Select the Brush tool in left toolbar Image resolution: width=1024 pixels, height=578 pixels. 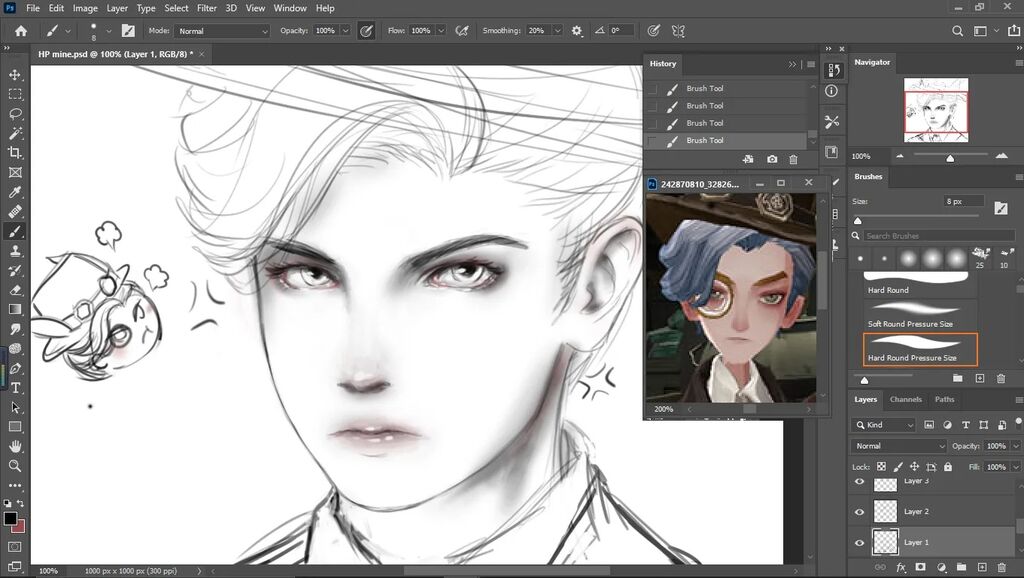(15, 231)
